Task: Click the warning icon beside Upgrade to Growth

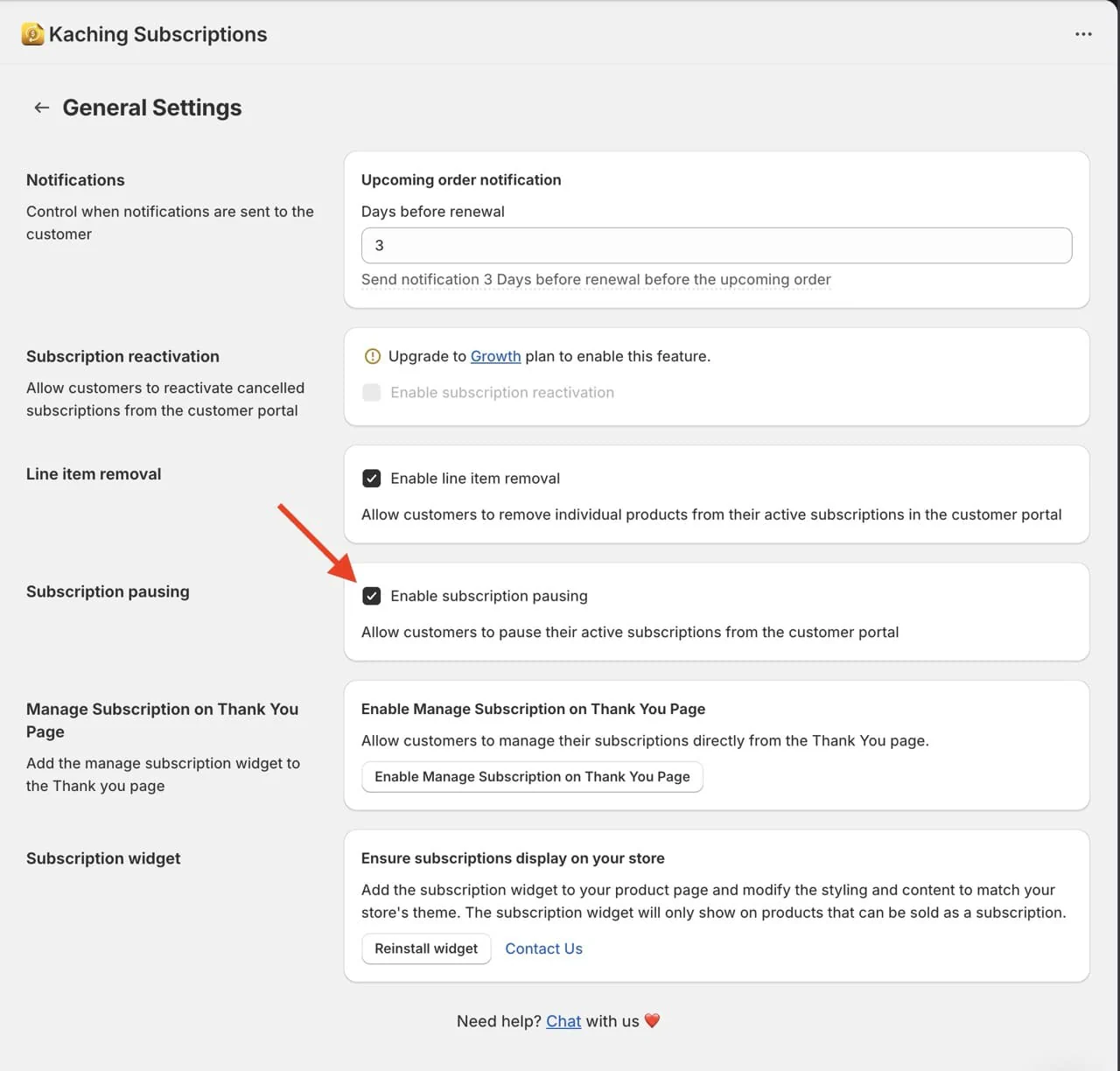Action: [372, 356]
